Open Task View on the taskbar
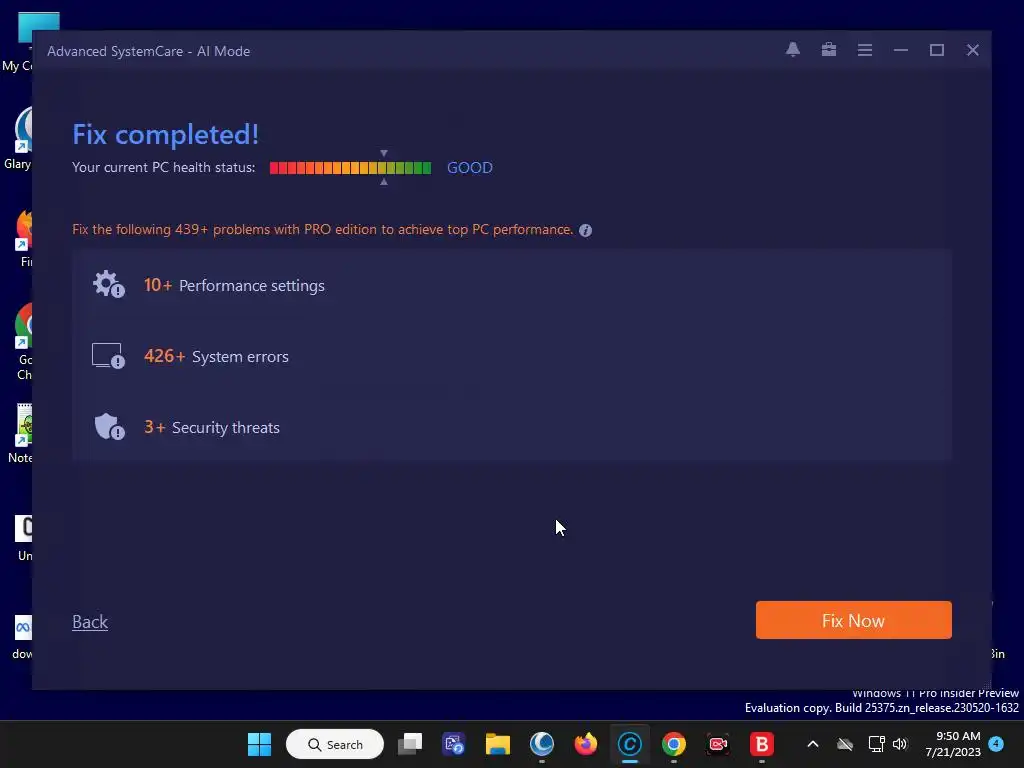Image resolution: width=1024 pixels, height=768 pixels. pos(410,744)
